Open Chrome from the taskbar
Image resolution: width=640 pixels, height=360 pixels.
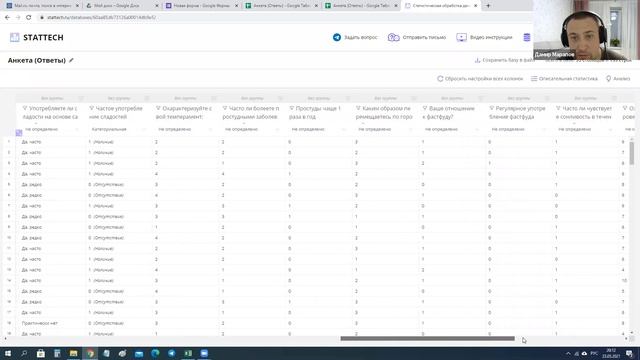pyautogui.click(x=90, y=353)
